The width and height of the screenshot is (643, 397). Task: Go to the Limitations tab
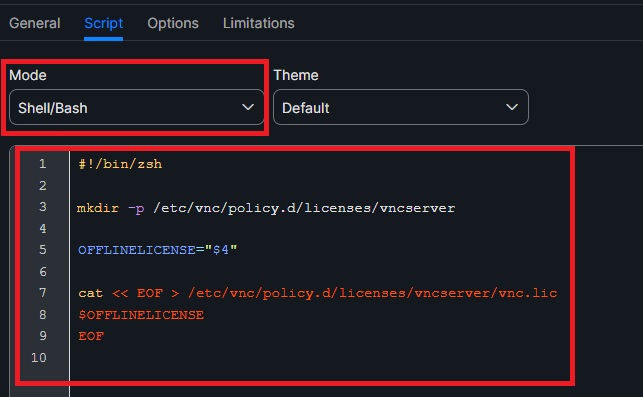[258, 23]
